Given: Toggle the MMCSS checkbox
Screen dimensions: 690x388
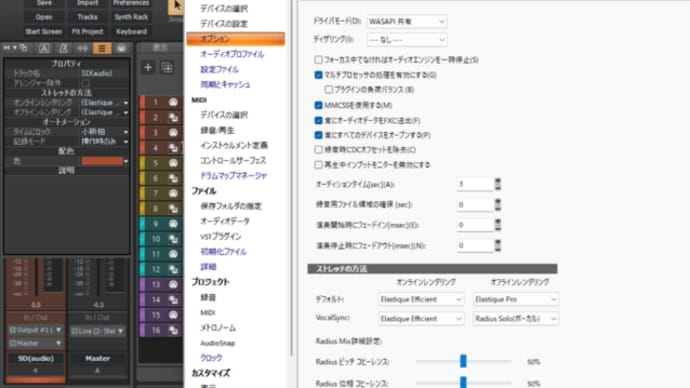Looking at the screenshot, I should [319, 105].
